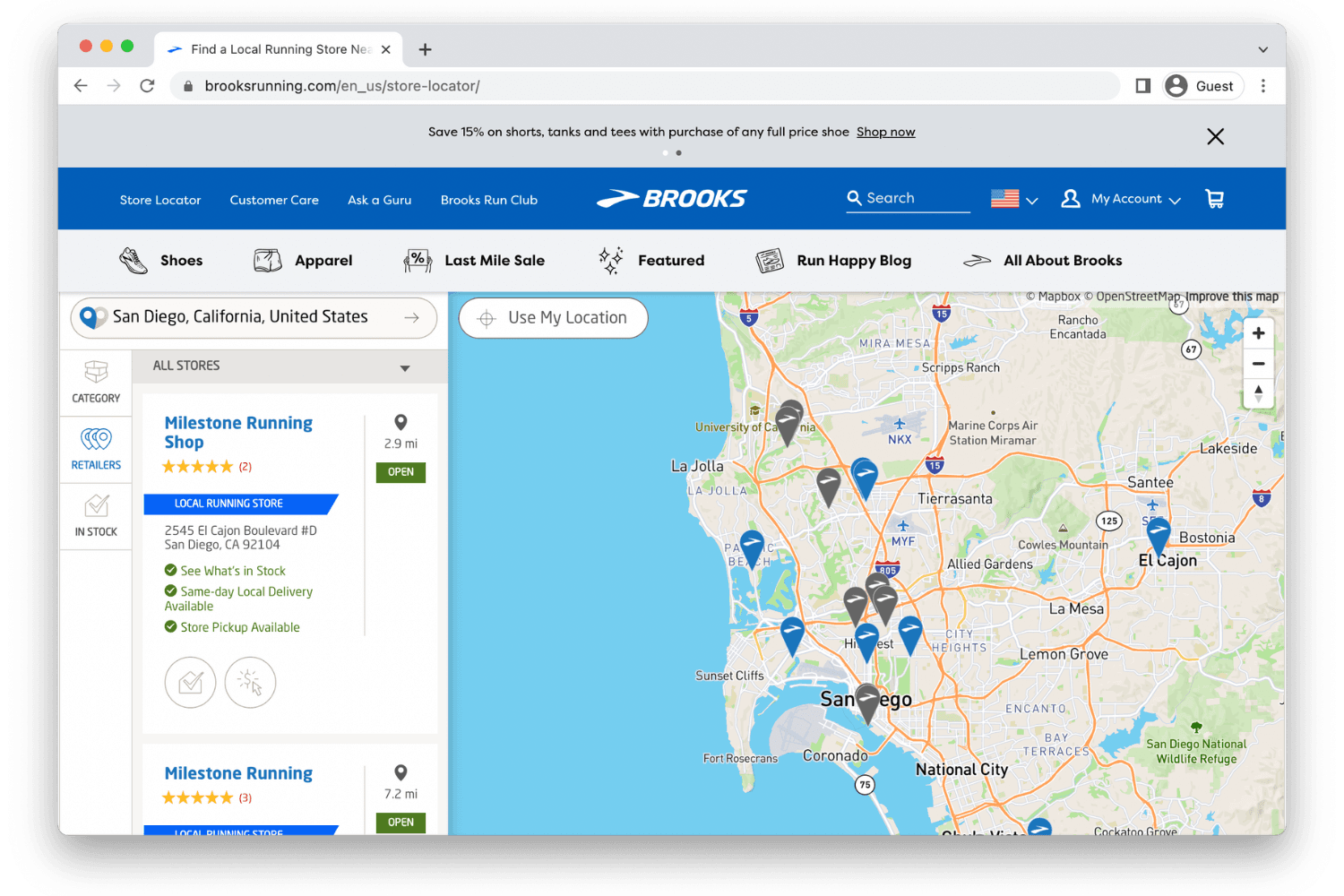Click the distance pin icon above 2.9 mi
The height and width of the screenshot is (896, 1344).
coord(401,422)
